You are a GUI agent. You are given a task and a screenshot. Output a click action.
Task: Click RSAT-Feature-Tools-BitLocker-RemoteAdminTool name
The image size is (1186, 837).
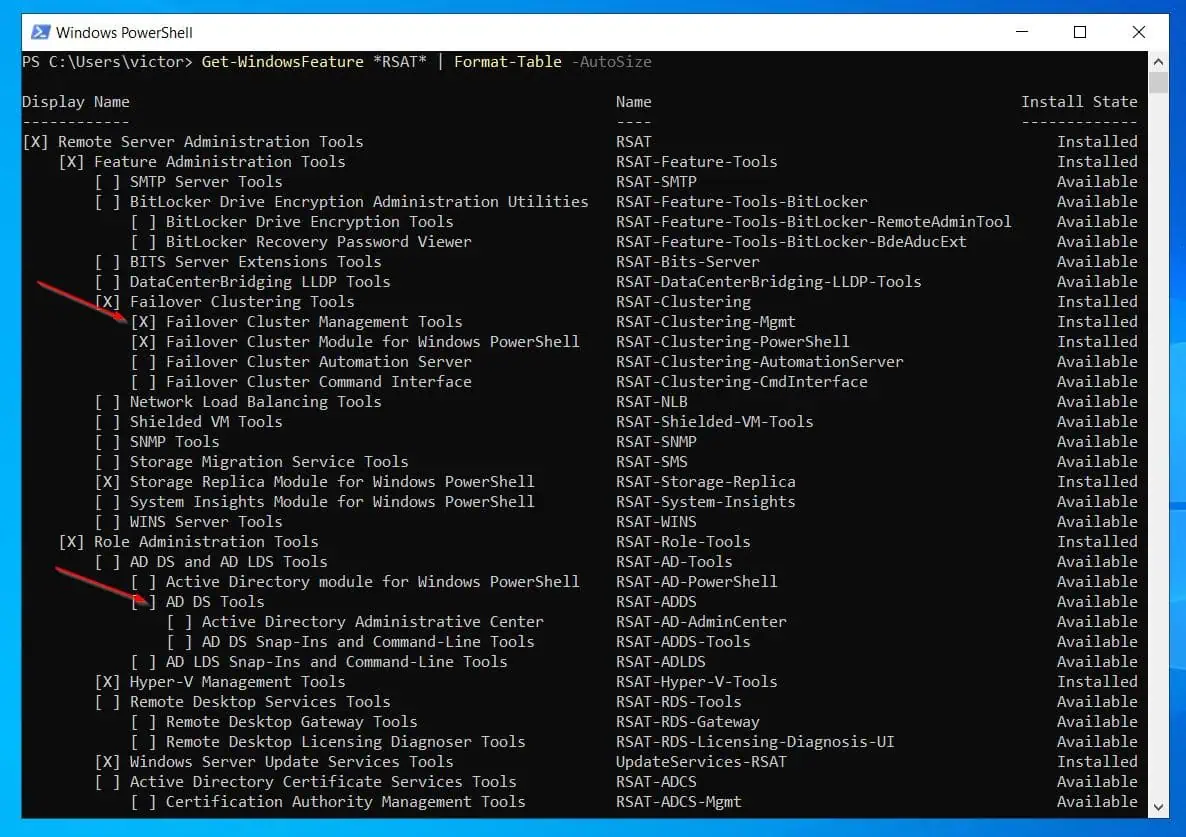813,222
